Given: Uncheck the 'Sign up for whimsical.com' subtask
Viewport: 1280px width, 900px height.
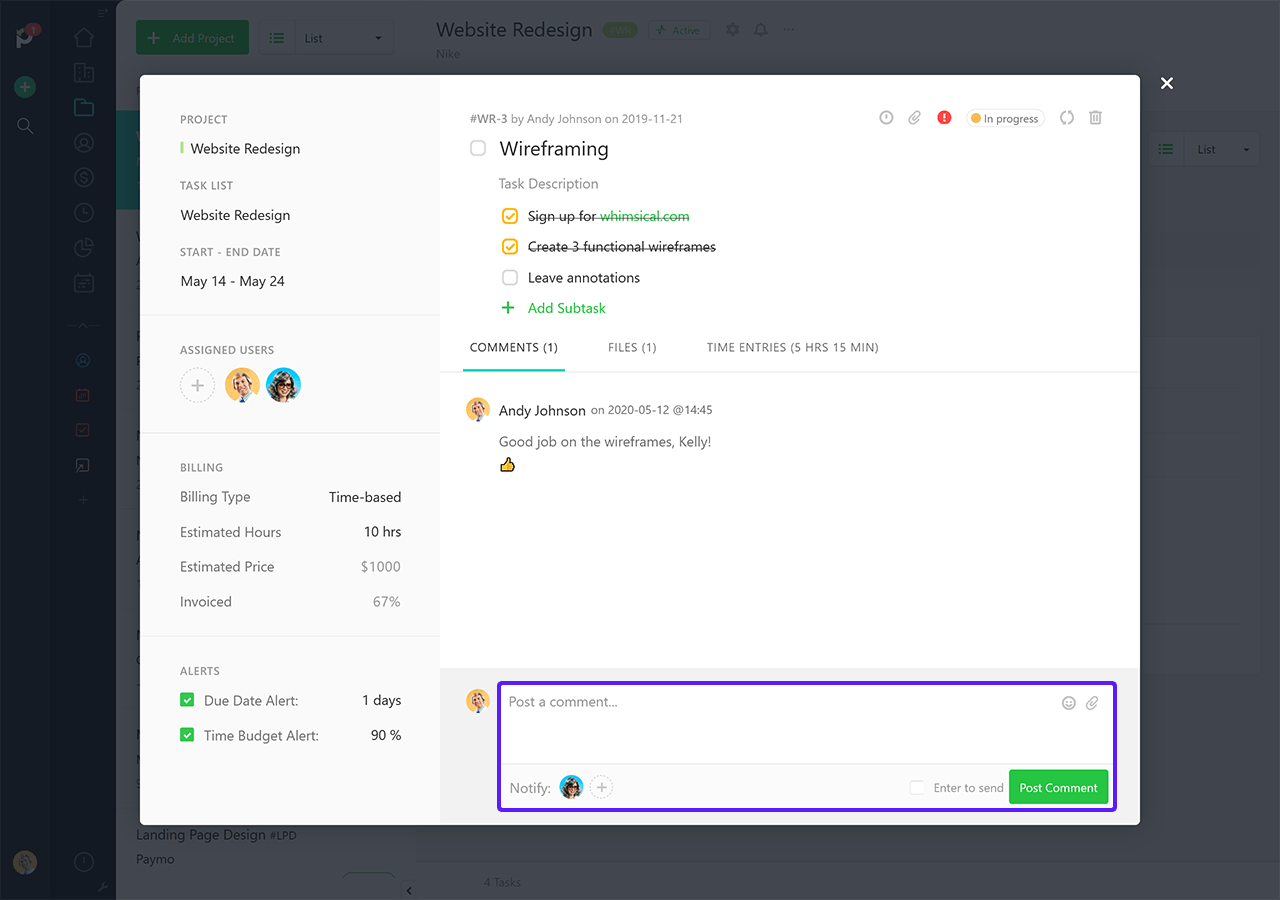Looking at the screenshot, I should pyautogui.click(x=510, y=216).
